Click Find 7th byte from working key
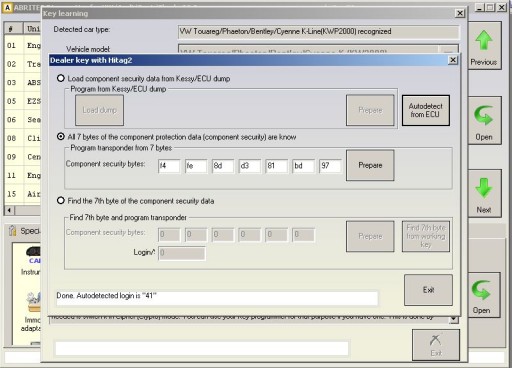Viewport: 512px width, 368px height. point(426,236)
